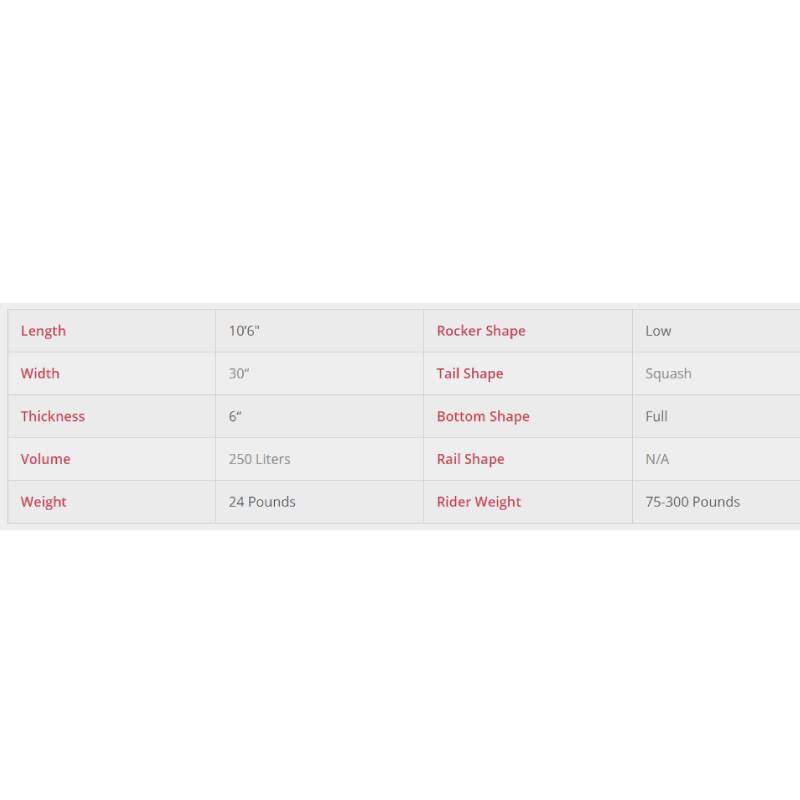
Task: Select the 75-300 Pounds value
Action: pyautogui.click(x=692, y=502)
